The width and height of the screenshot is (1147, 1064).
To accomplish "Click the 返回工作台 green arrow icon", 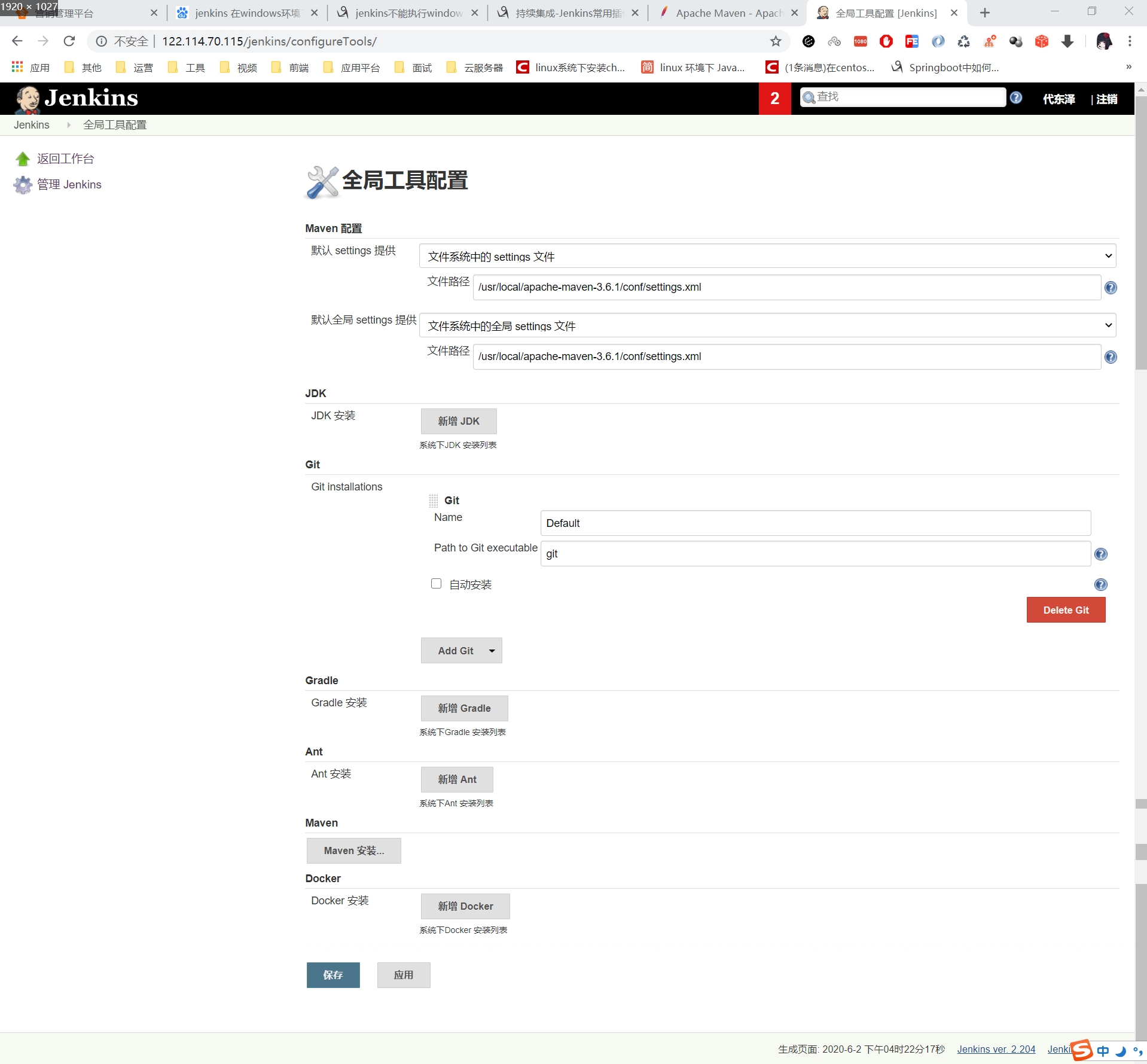I will coord(23,159).
